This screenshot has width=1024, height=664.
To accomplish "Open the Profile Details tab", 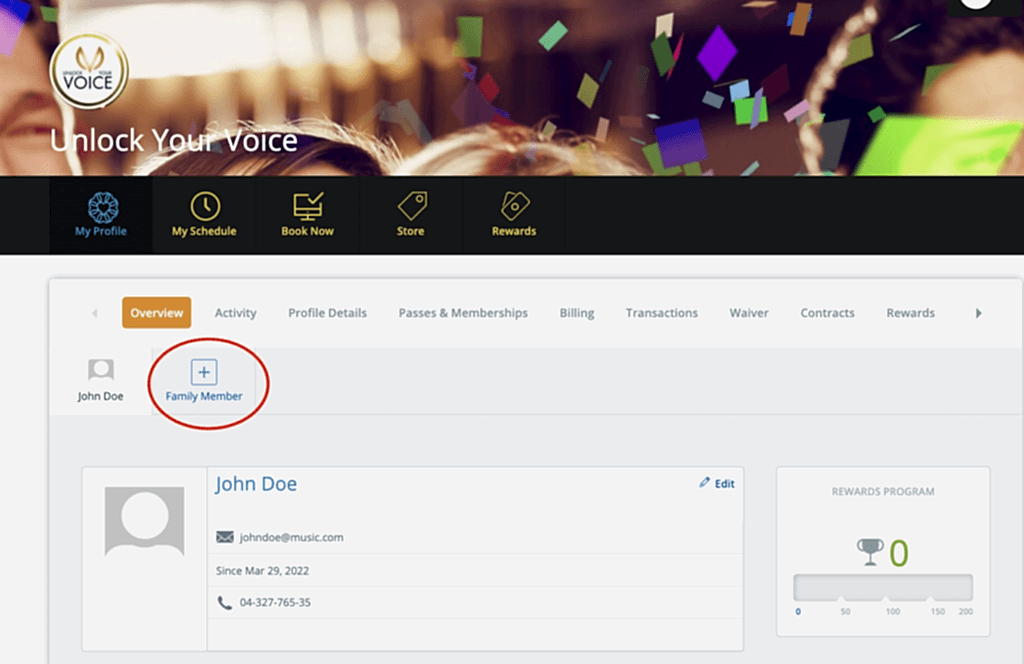I will coord(327,313).
